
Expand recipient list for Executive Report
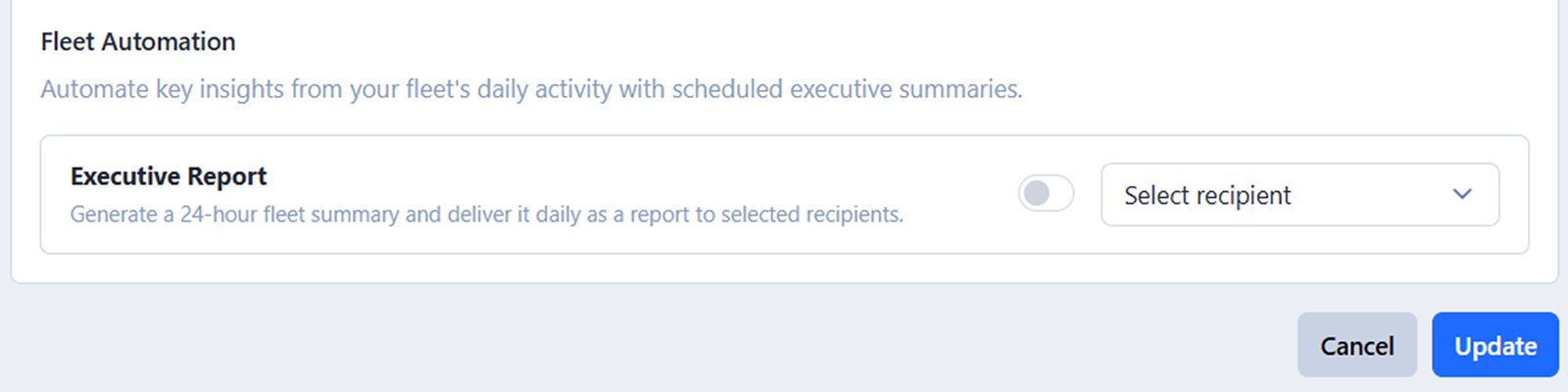1299,195
